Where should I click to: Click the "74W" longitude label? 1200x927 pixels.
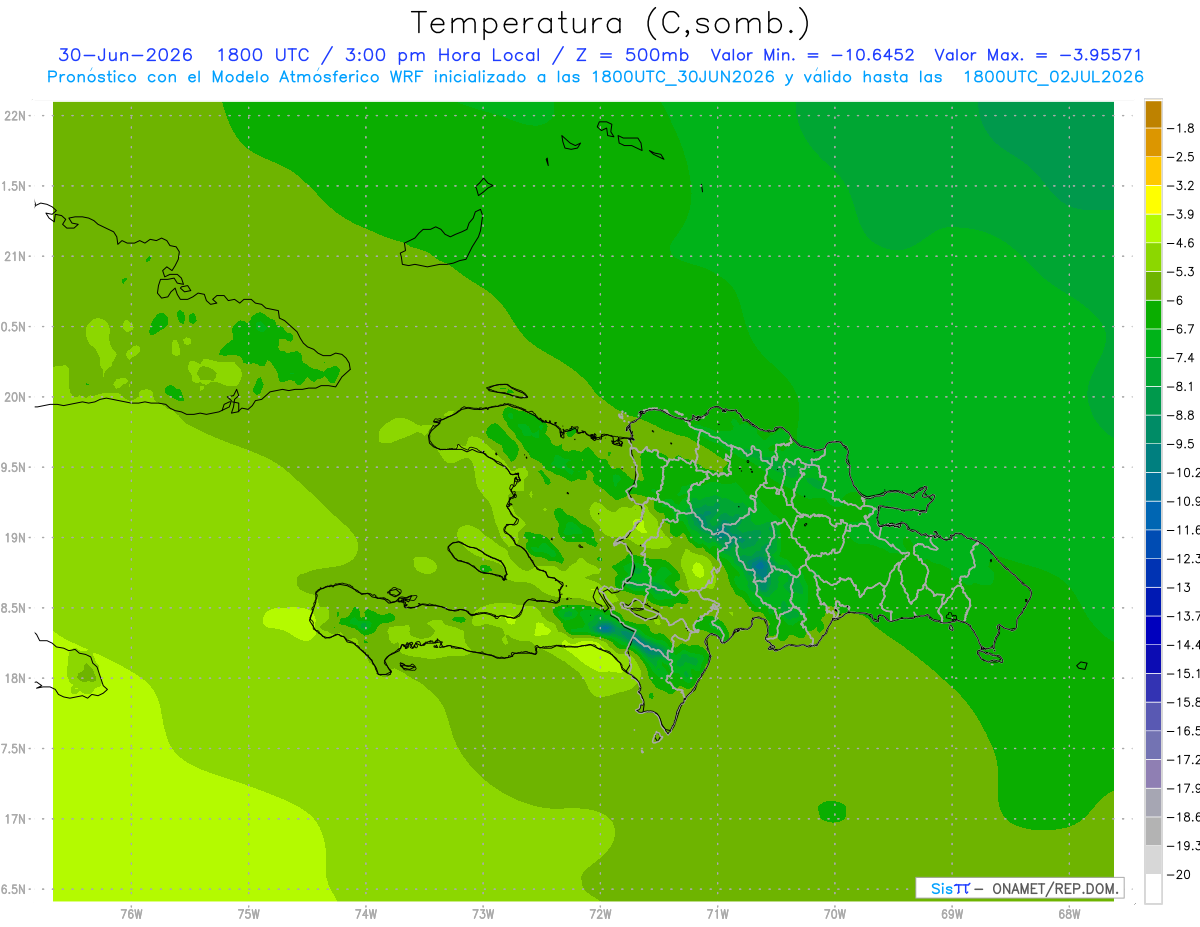click(366, 913)
